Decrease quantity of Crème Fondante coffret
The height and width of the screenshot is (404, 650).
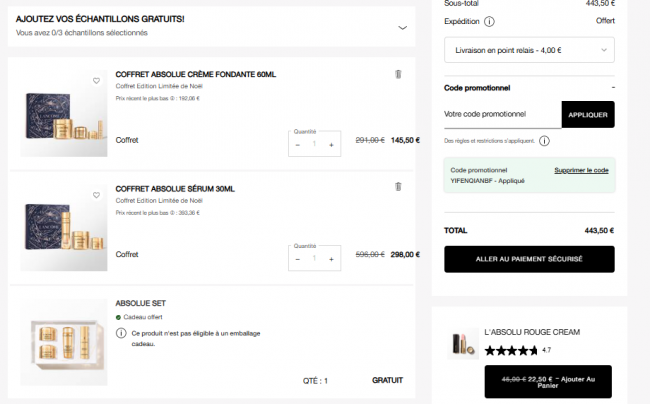click(x=298, y=145)
